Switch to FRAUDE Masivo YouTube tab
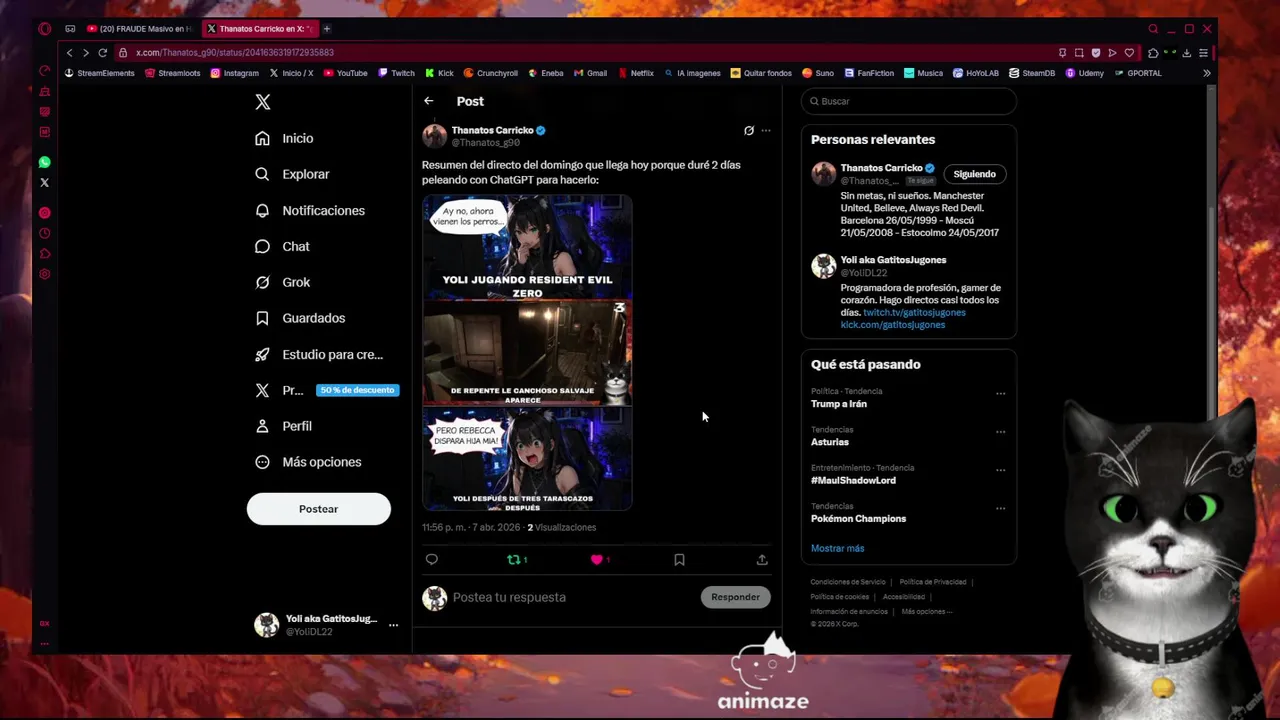Image resolution: width=1280 pixels, height=720 pixels. [139, 29]
